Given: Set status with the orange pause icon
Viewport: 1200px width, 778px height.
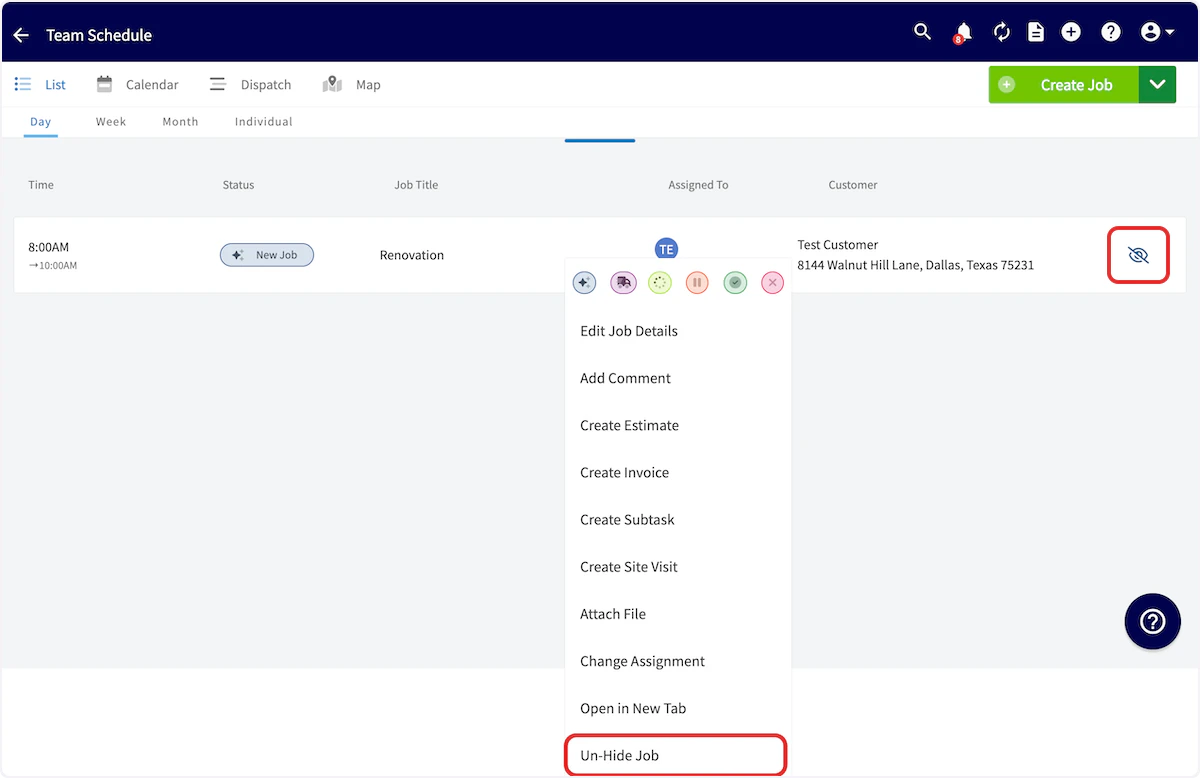Looking at the screenshot, I should tap(698, 283).
